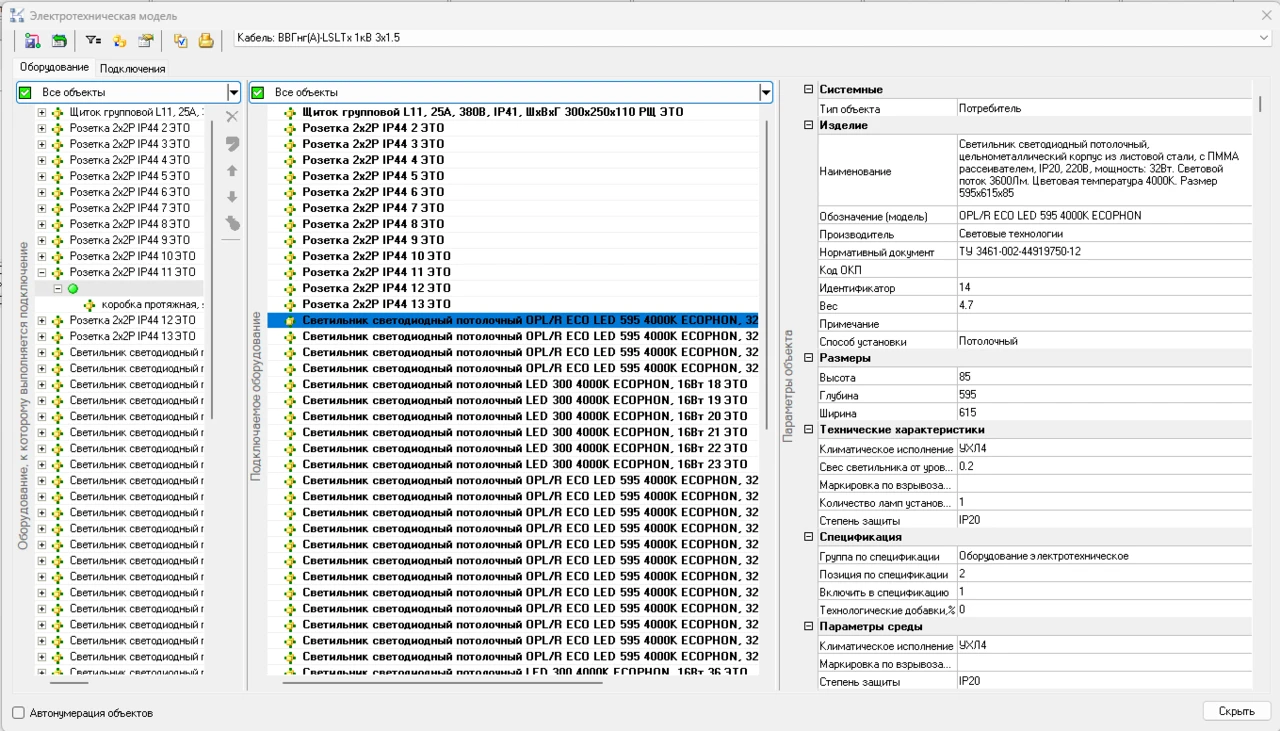Viewport: 1280px width, 731px height.
Task: Click the middle list horizontal scrollbar
Action: [x=442, y=682]
